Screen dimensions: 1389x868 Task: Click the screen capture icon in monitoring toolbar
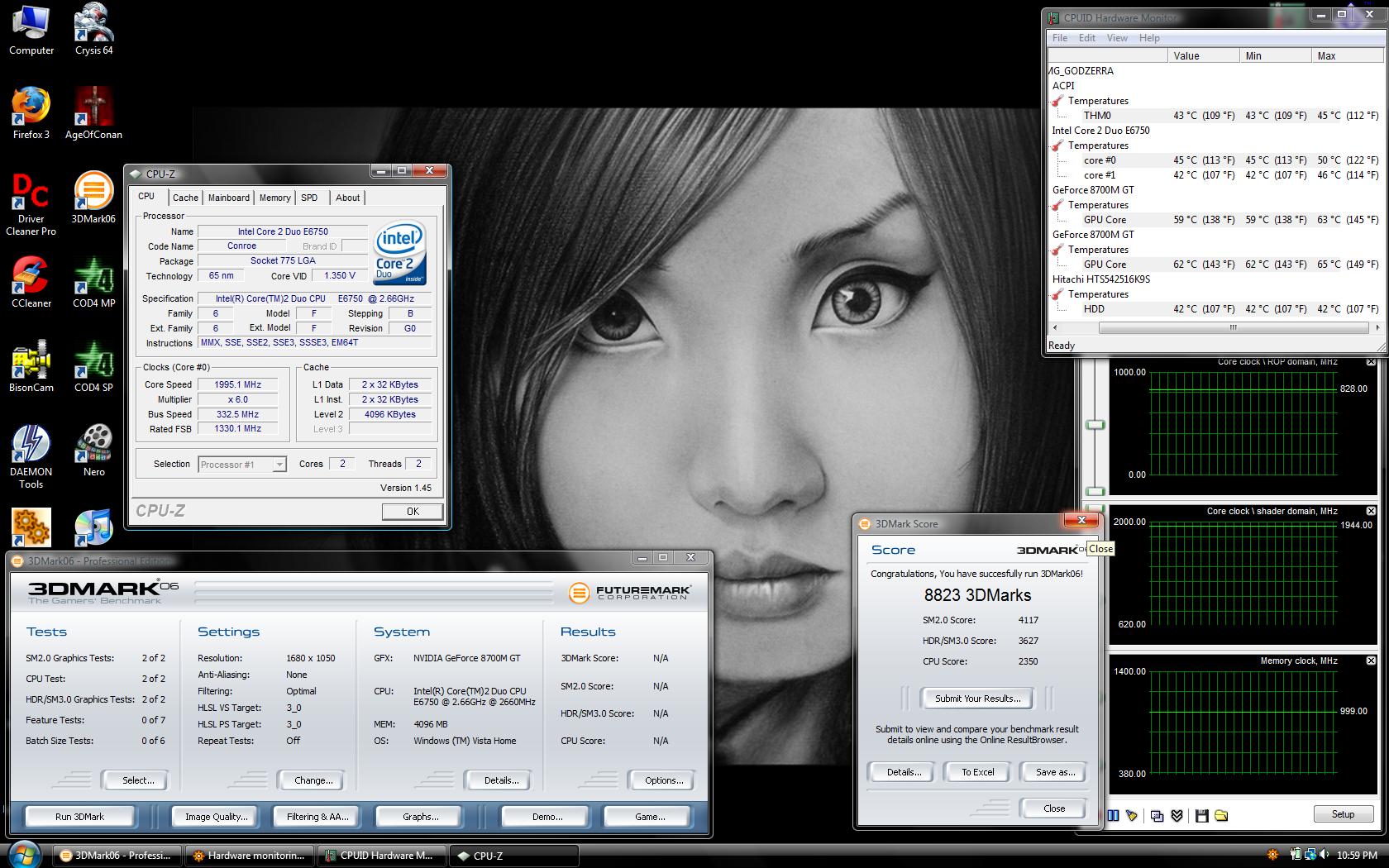pos(1157,815)
